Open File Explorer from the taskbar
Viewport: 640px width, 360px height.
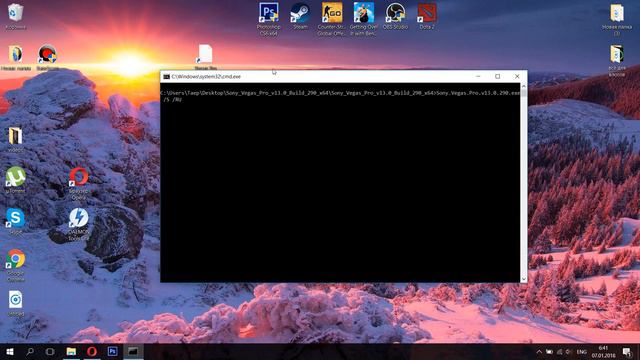tap(71, 351)
